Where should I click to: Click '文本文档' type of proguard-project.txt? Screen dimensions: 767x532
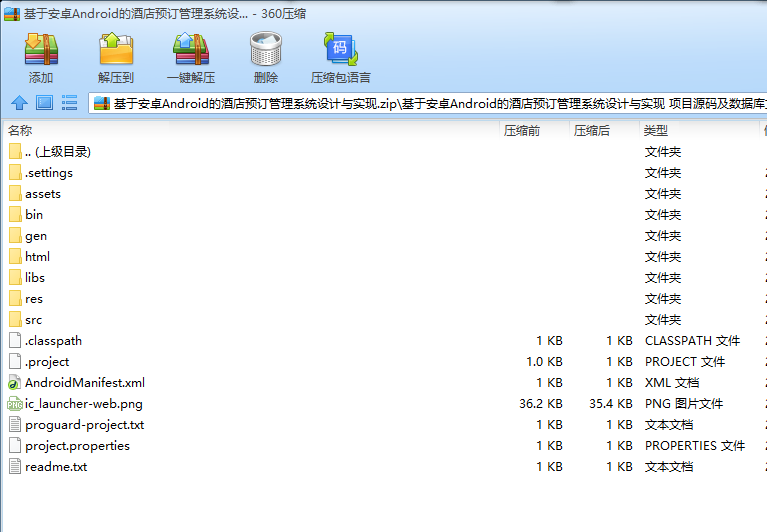pos(669,425)
